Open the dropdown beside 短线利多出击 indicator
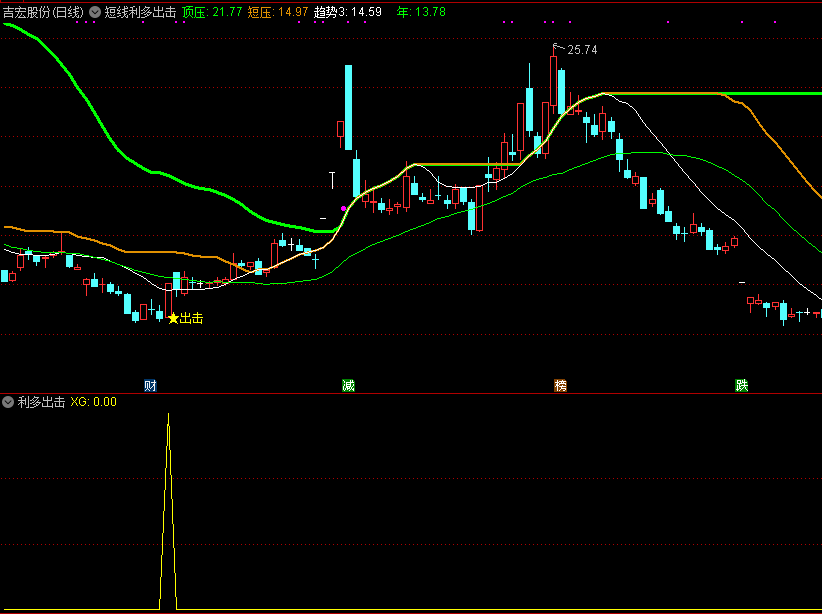The height and width of the screenshot is (614, 822). point(95,12)
